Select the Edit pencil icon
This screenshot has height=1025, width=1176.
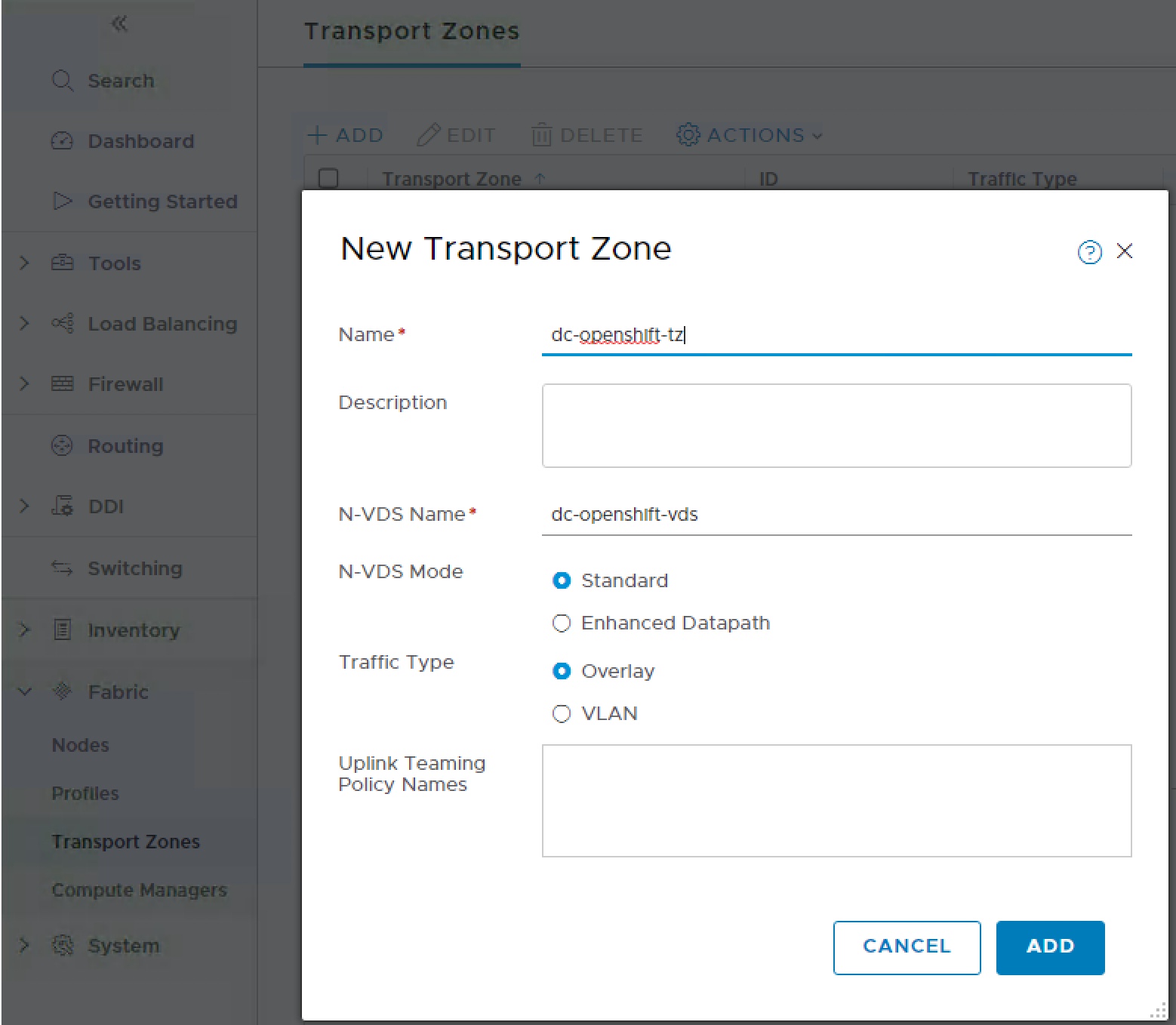click(x=430, y=134)
